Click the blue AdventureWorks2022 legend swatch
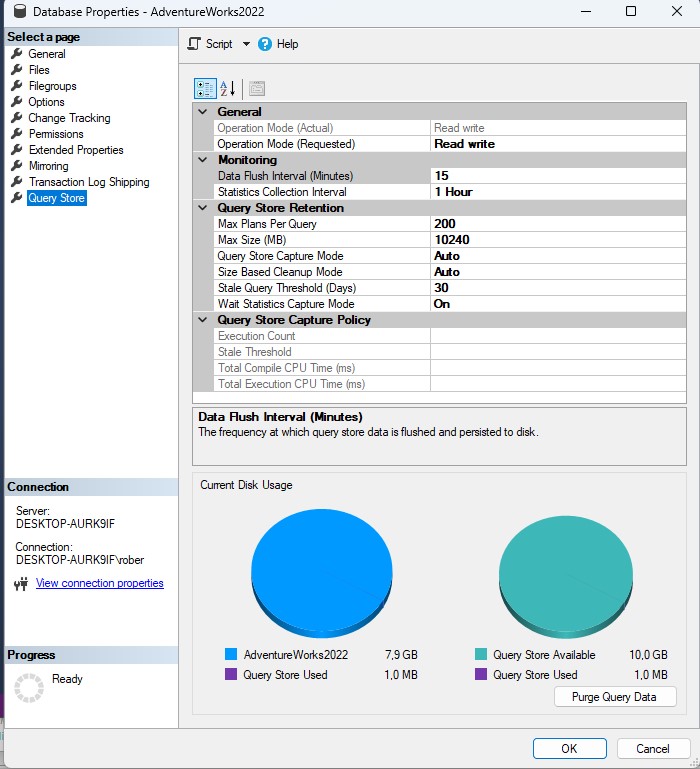Image resolution: width=700 pixels, height=769 pixels. pos(231,655)
